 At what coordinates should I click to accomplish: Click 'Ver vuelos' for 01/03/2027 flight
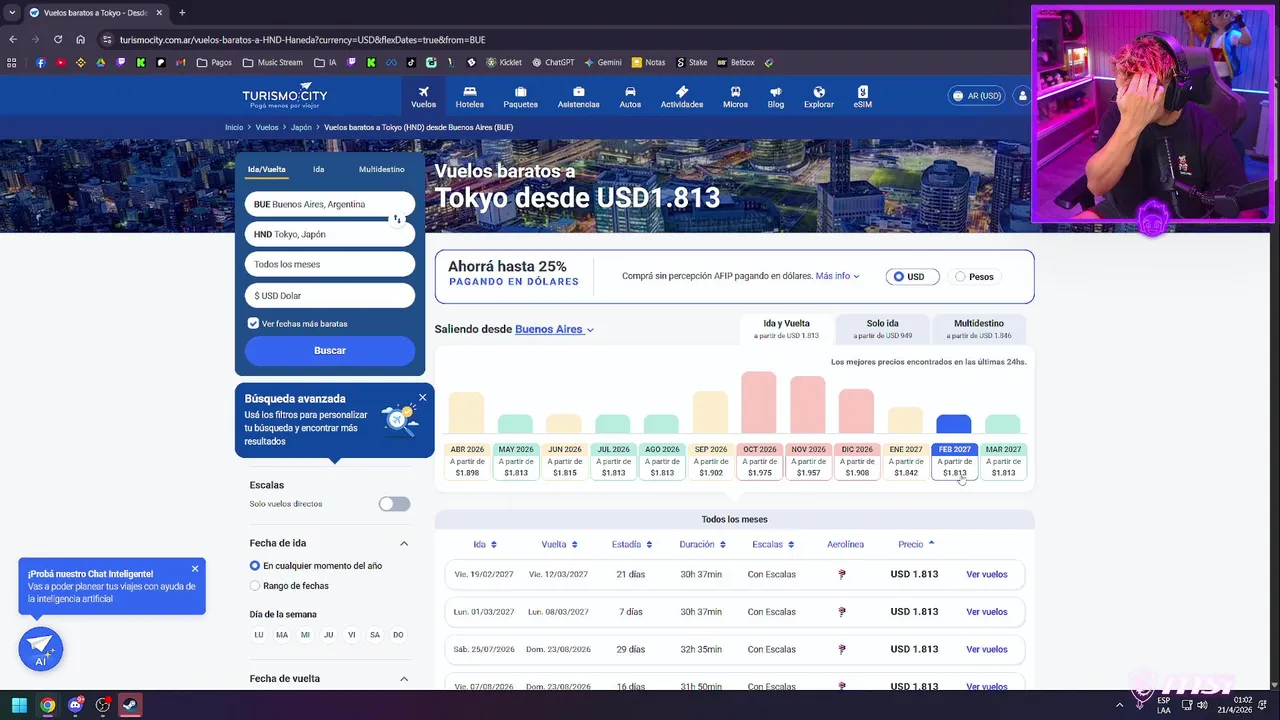click(x=987, y=612)
